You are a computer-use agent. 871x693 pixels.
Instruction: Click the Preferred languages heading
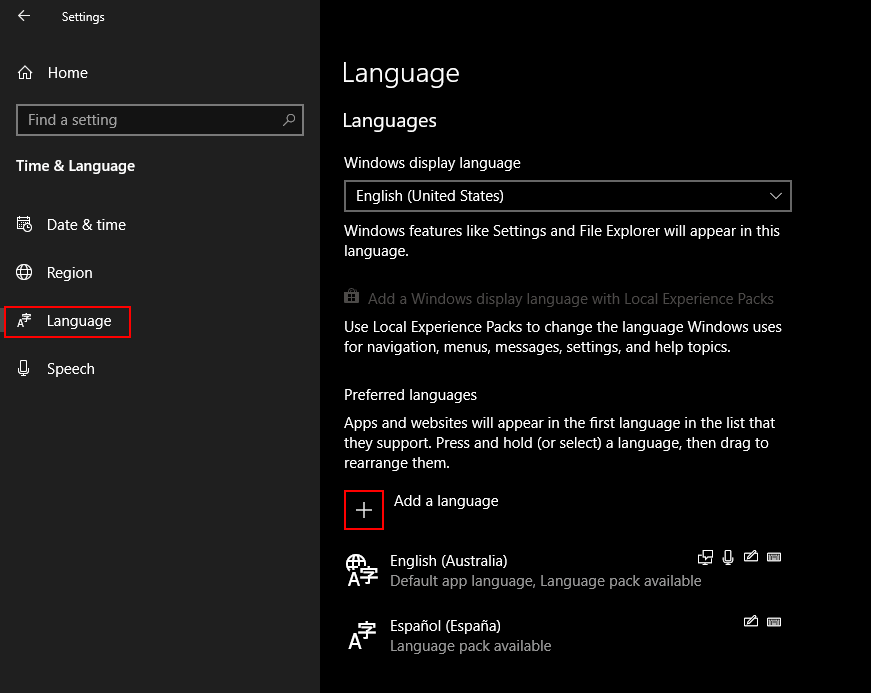click(x=410, y=395)
